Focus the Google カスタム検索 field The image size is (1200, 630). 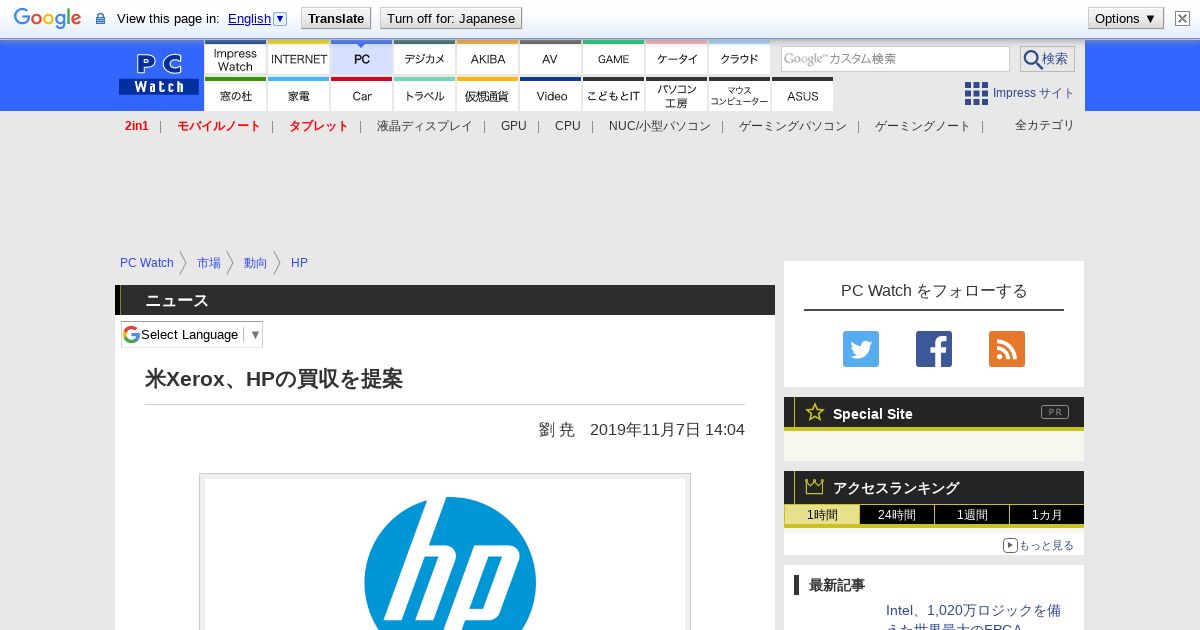[895, 59]
